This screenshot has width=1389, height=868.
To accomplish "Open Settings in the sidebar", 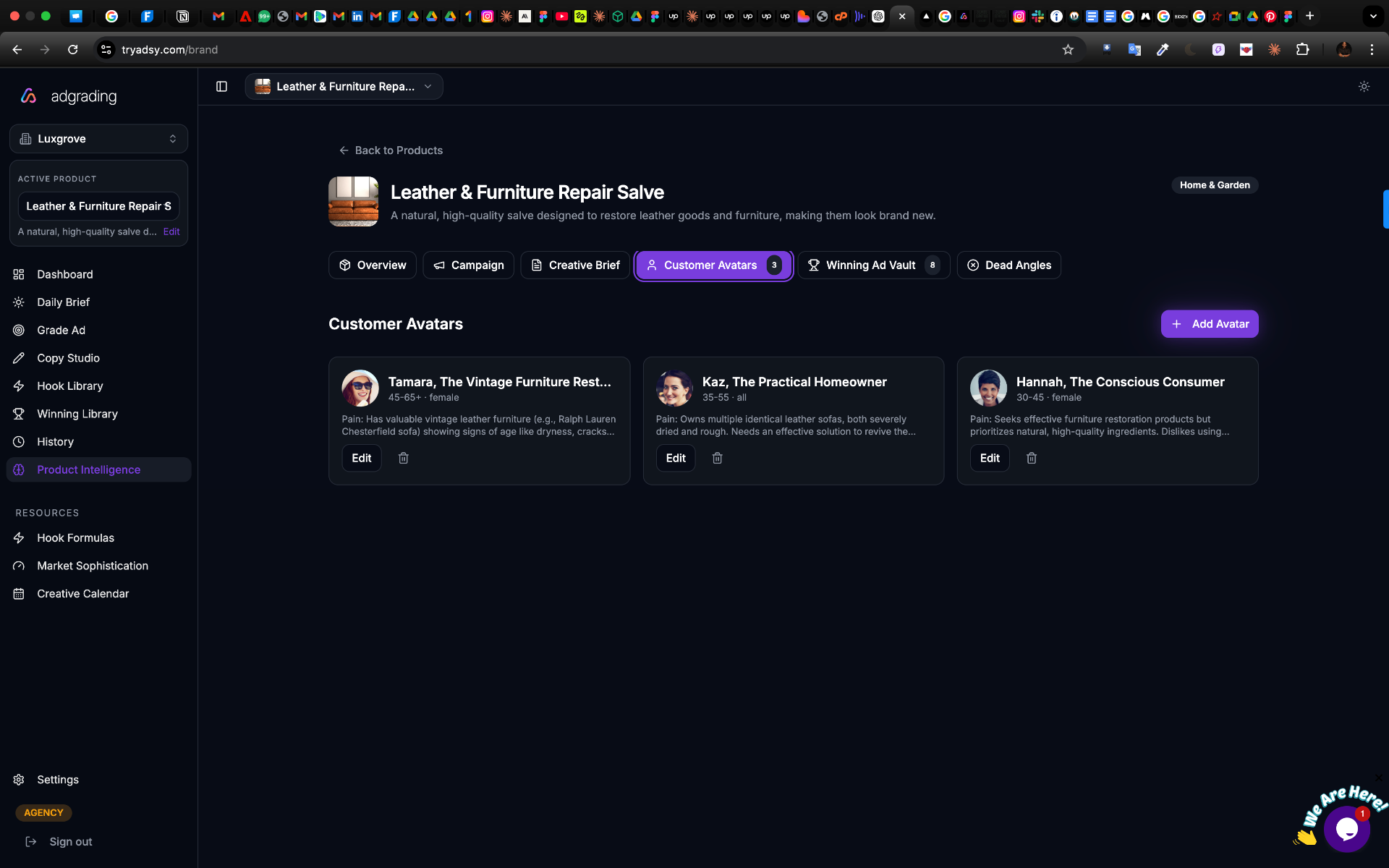I will click(x=98, y=780).
